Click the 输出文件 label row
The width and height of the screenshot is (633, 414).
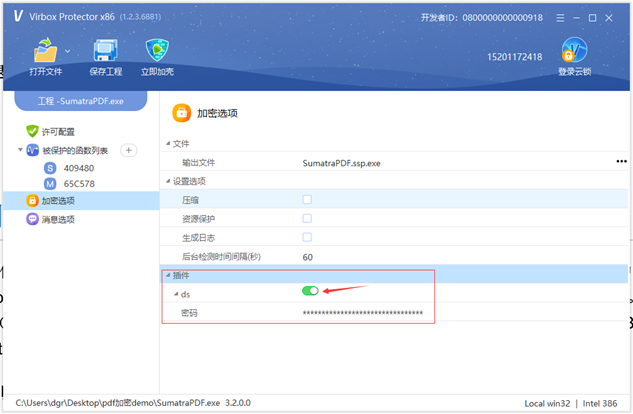[199, 163]
